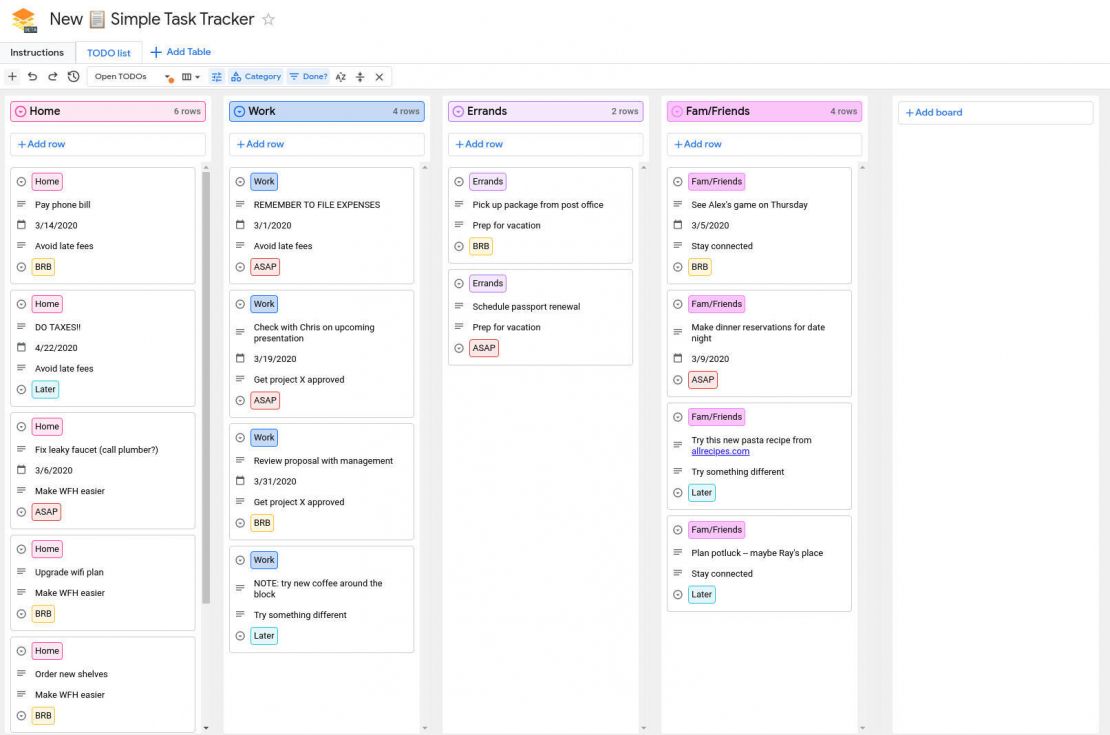Collapse the Home group
This screenshot has width=1110, height=735.
click(x=22, y=111)
